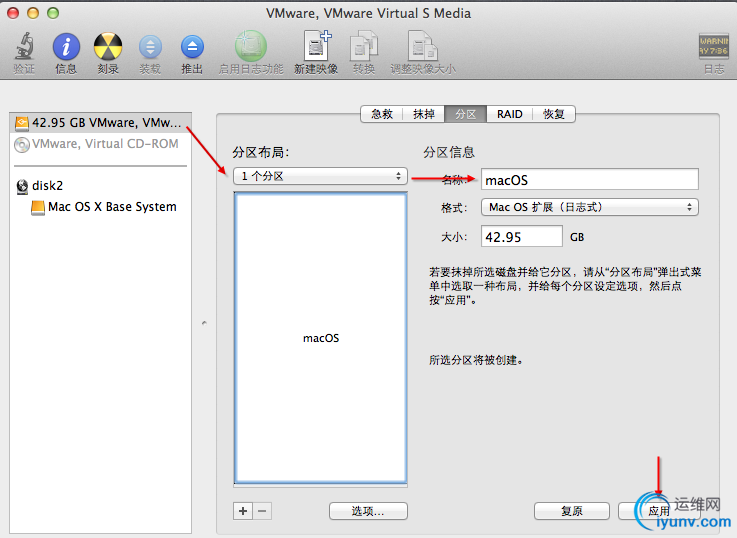
Task: Switch to the First Aid (急救) tab
Action: [x=382, y=114]
